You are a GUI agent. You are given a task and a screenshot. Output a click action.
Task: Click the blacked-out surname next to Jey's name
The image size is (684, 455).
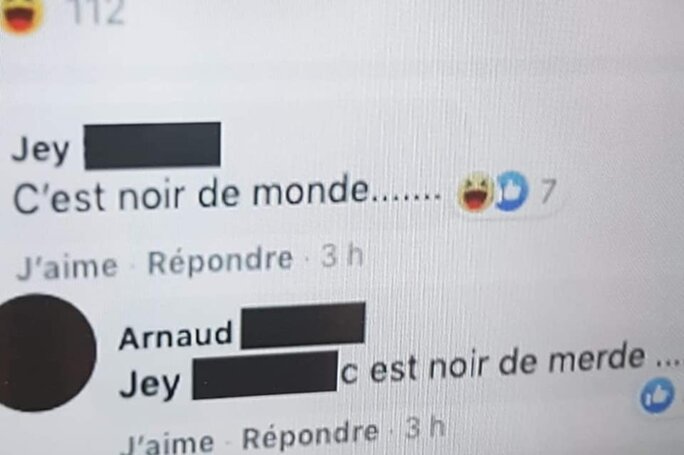tap(152, 146)
